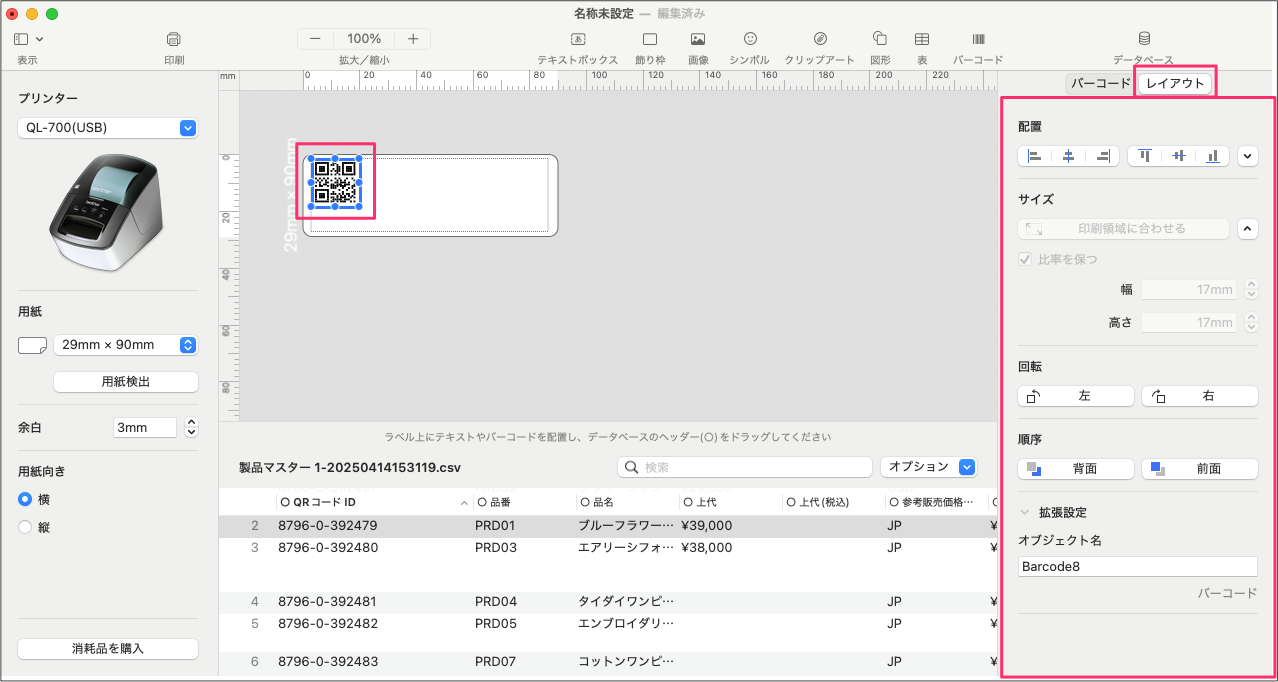Sort by QRコード ID column header
1278x682 pixels.
(375, 502)
